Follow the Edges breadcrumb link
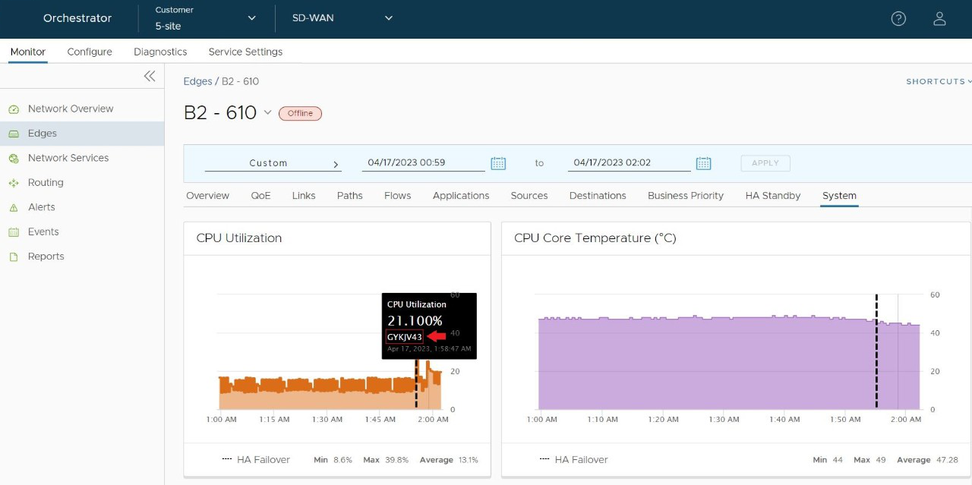This screenshot has height=485, width=972. click(198, 81)
